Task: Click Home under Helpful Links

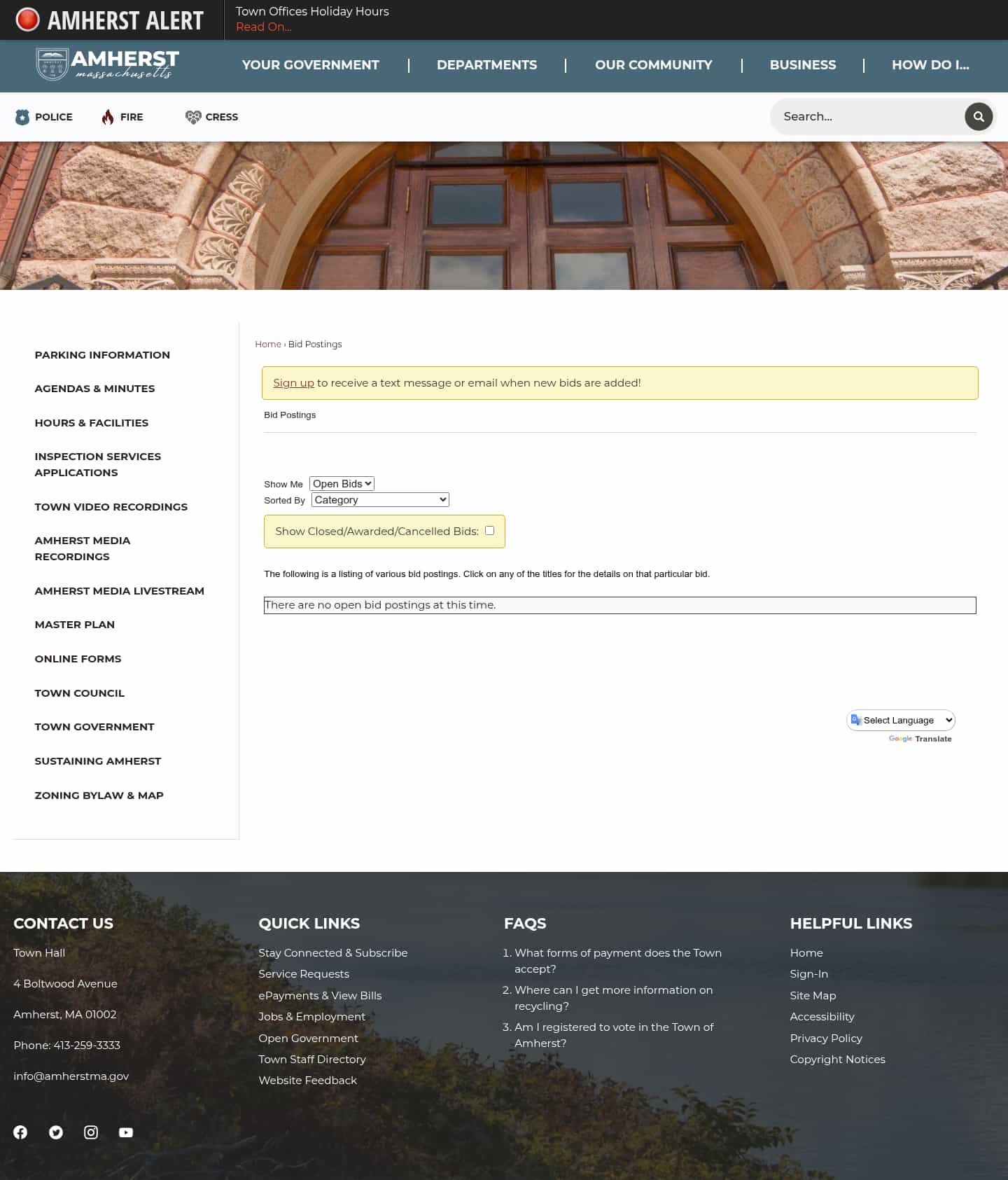Action: click(x=806, y=952)
